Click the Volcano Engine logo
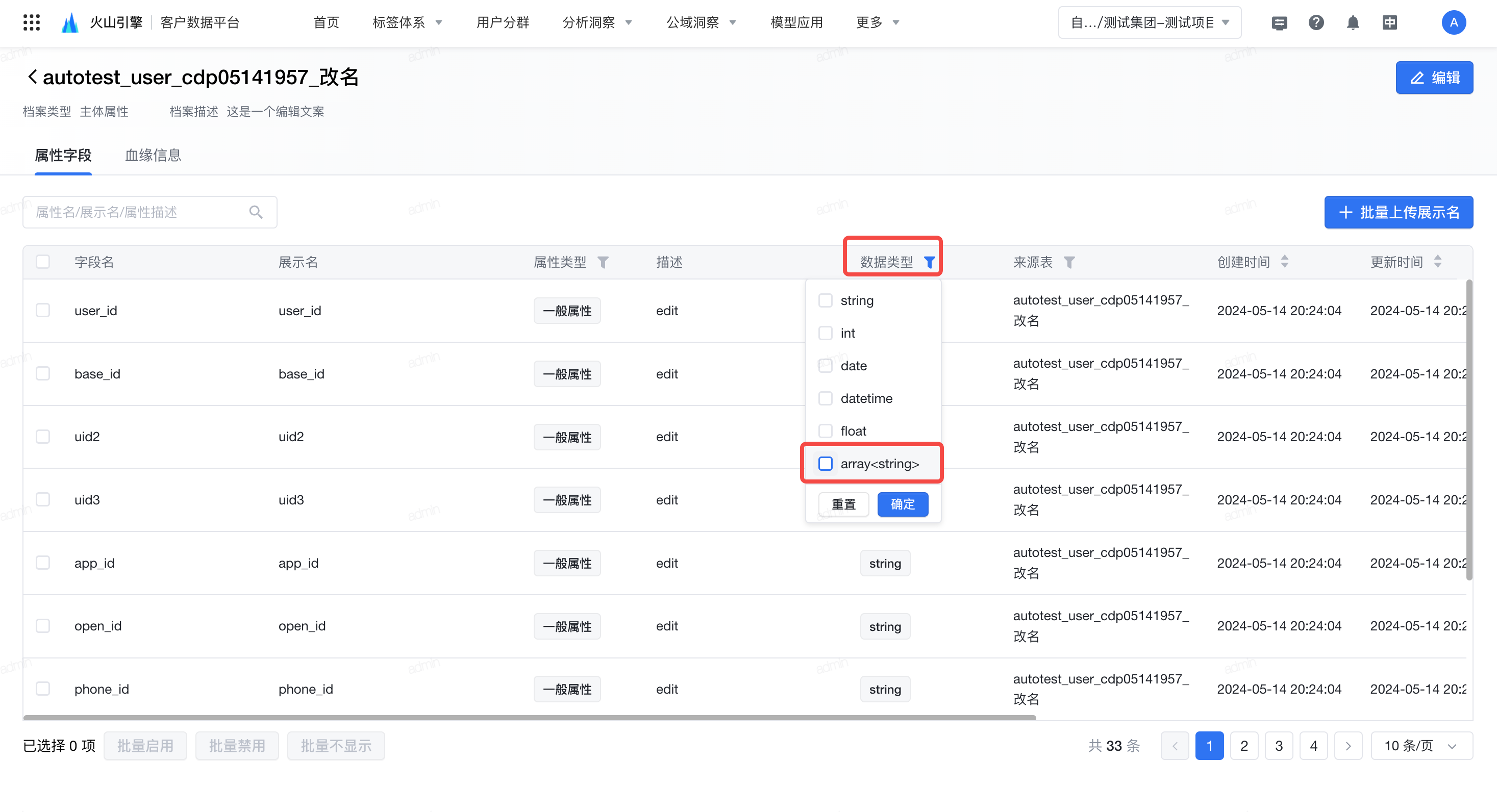This screenshot has width=1497, height=812. pyautogui.click(x=70, y=22)
